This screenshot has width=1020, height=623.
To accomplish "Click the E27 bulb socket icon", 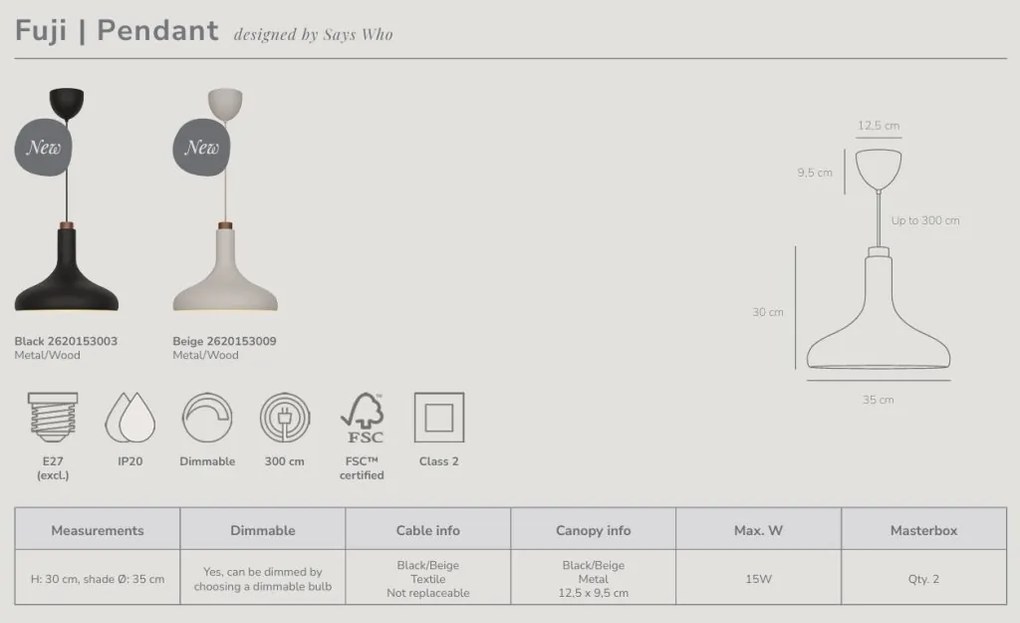I will coord(52,418).
